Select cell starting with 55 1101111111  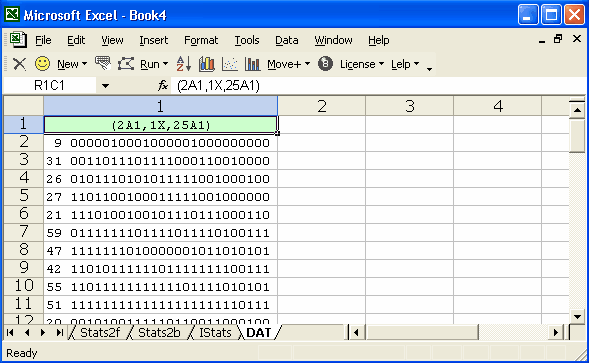point(160,287)
